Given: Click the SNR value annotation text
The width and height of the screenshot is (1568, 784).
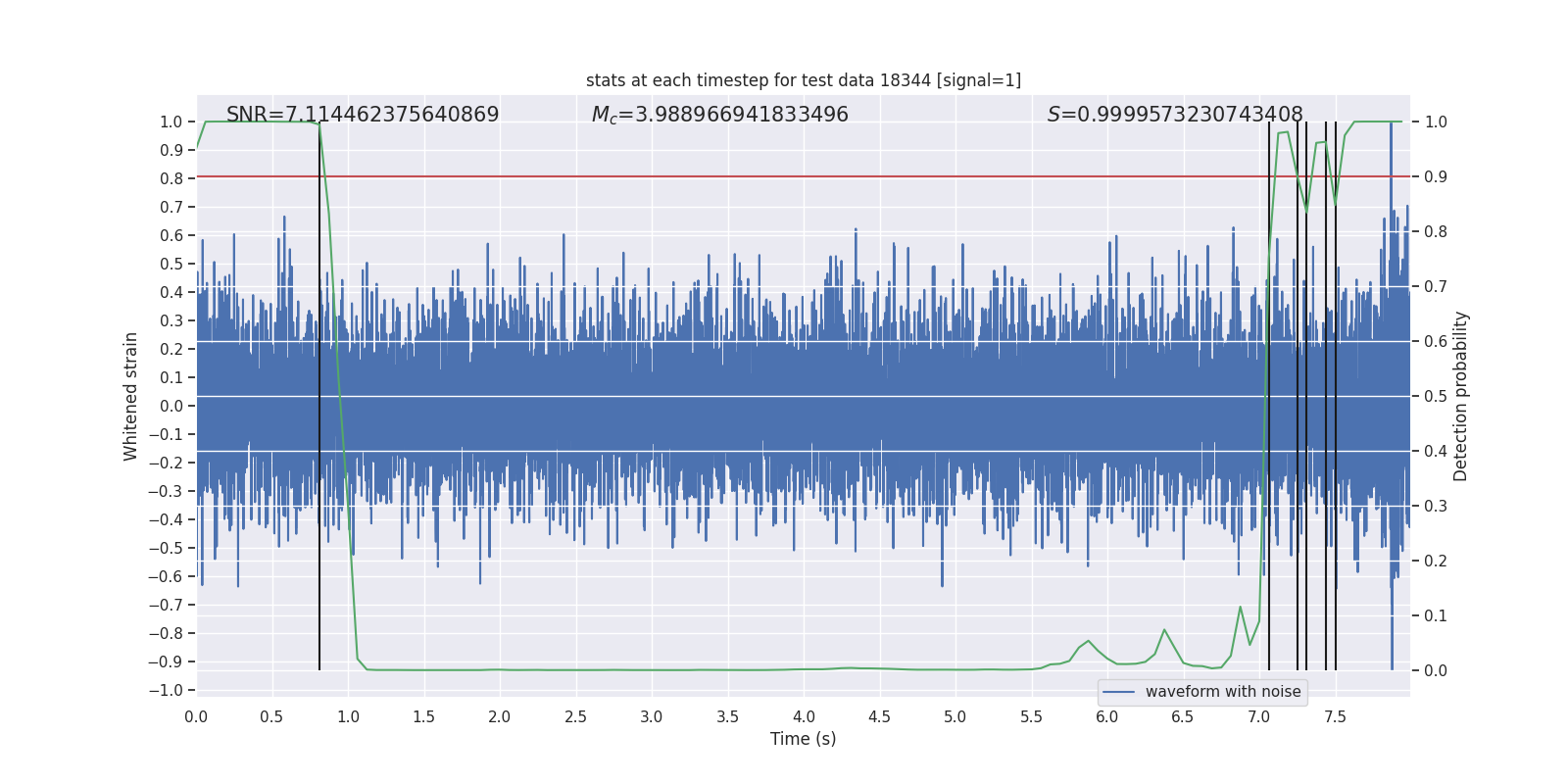Looking at the screenshot, I should (363, 115).
